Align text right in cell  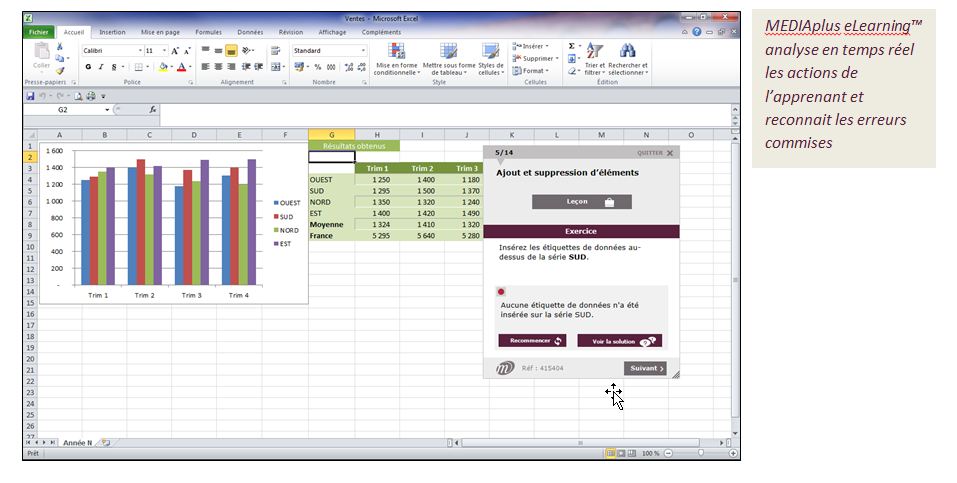coord(231,67)
